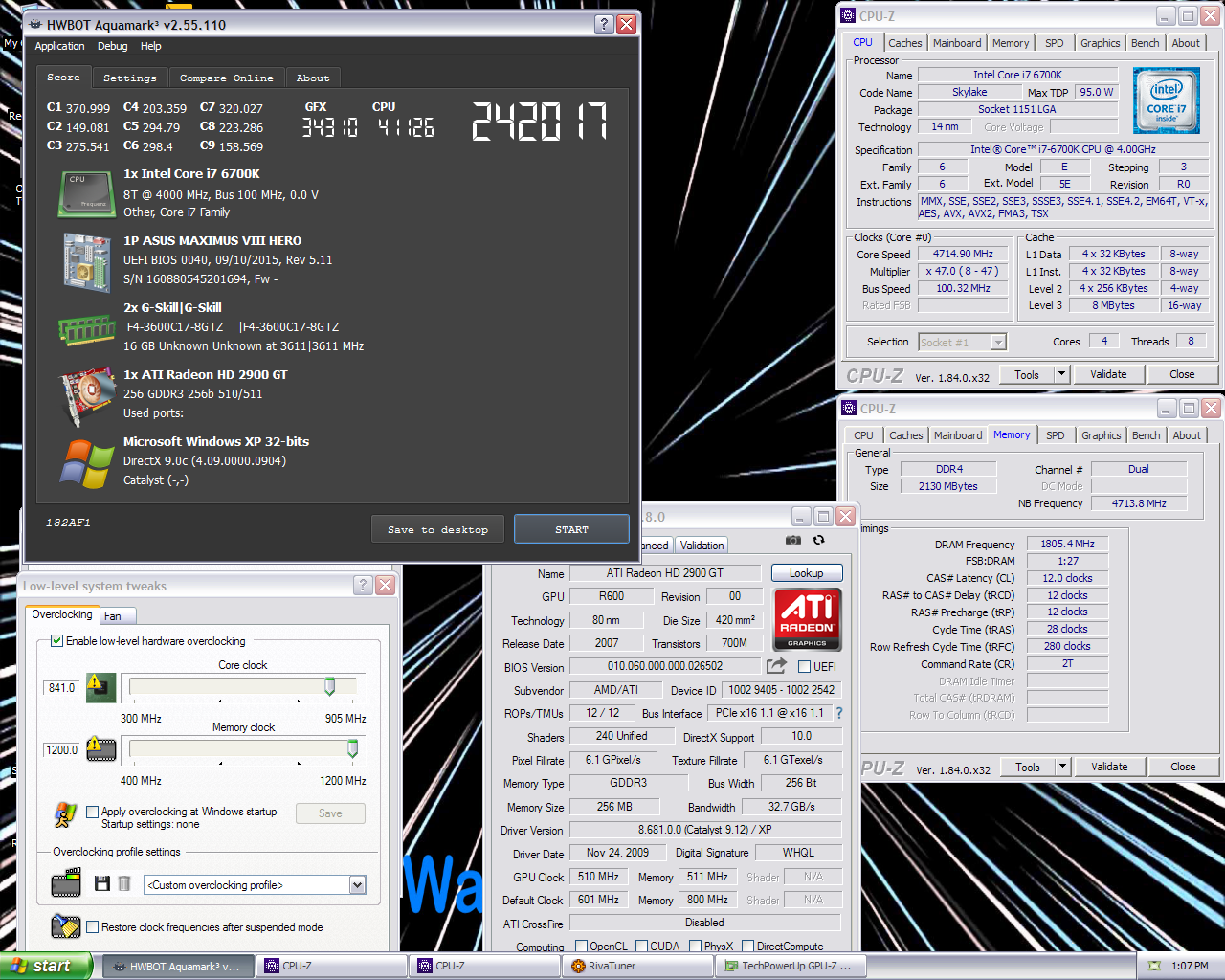Open the Socket #1 selection dropdown in CPU-Z
The image size is (1225, 980).
click(998, 342)
